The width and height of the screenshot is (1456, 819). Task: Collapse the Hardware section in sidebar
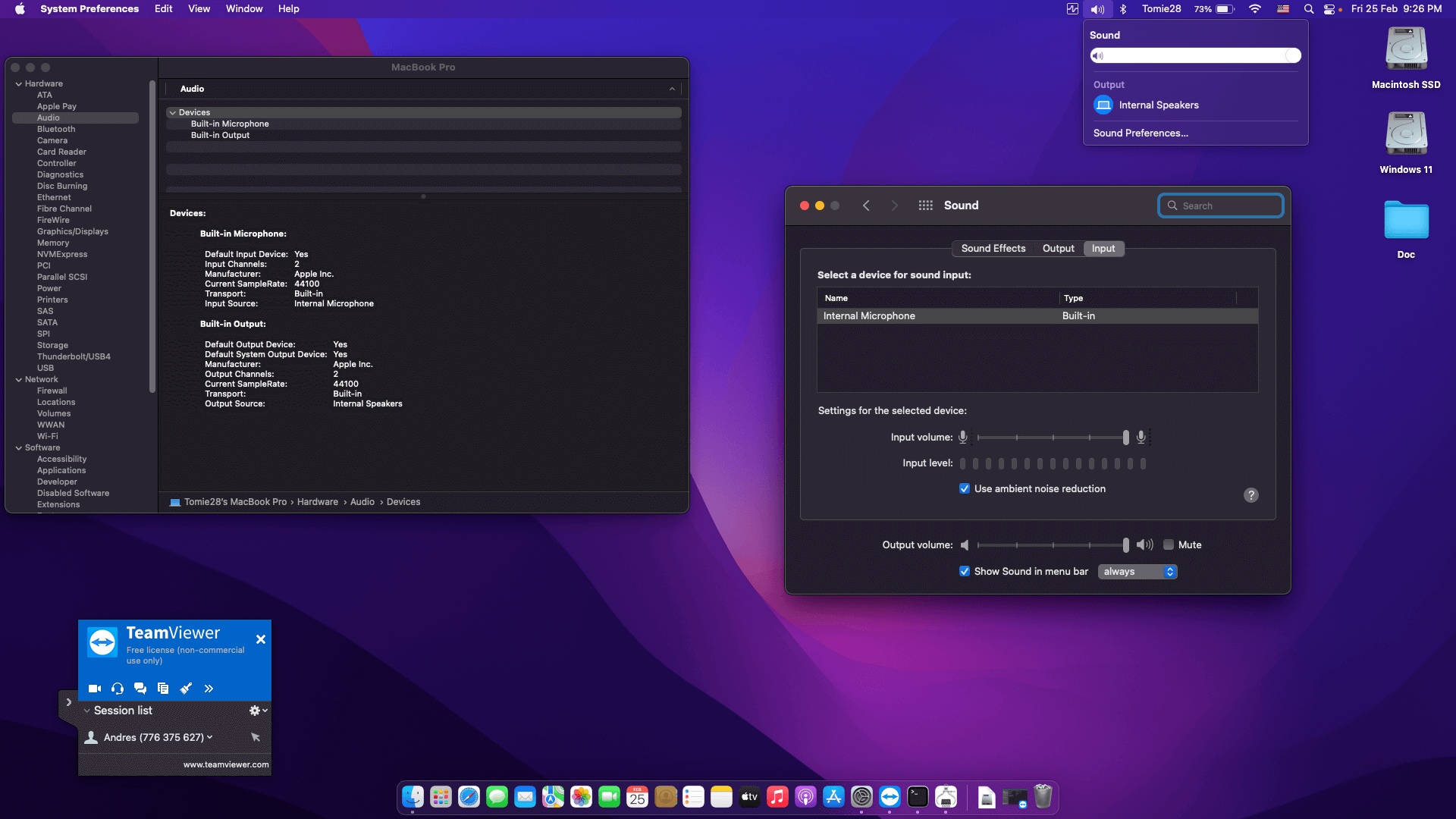click(x=18, y=84)
